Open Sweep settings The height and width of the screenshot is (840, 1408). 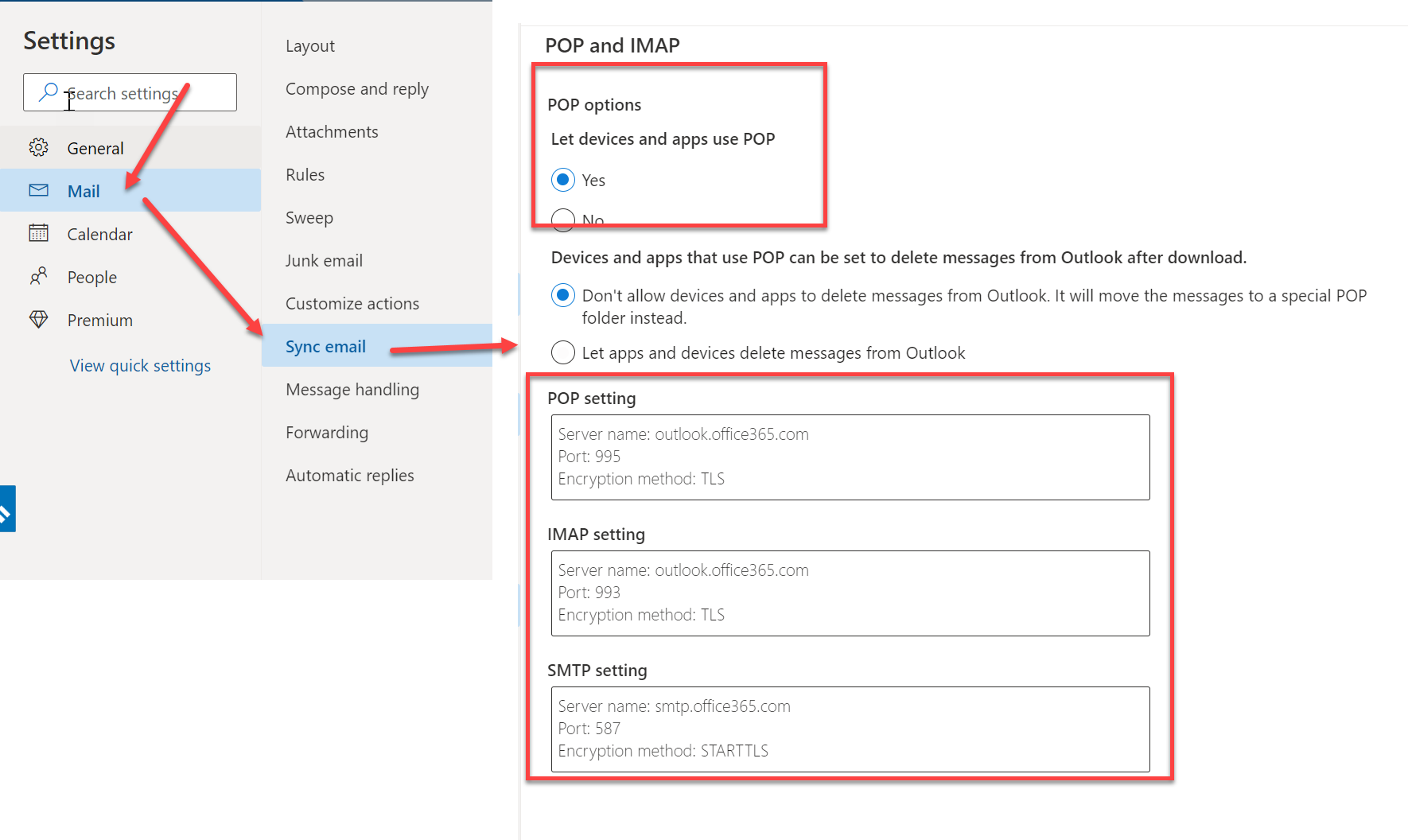[377, 218]
